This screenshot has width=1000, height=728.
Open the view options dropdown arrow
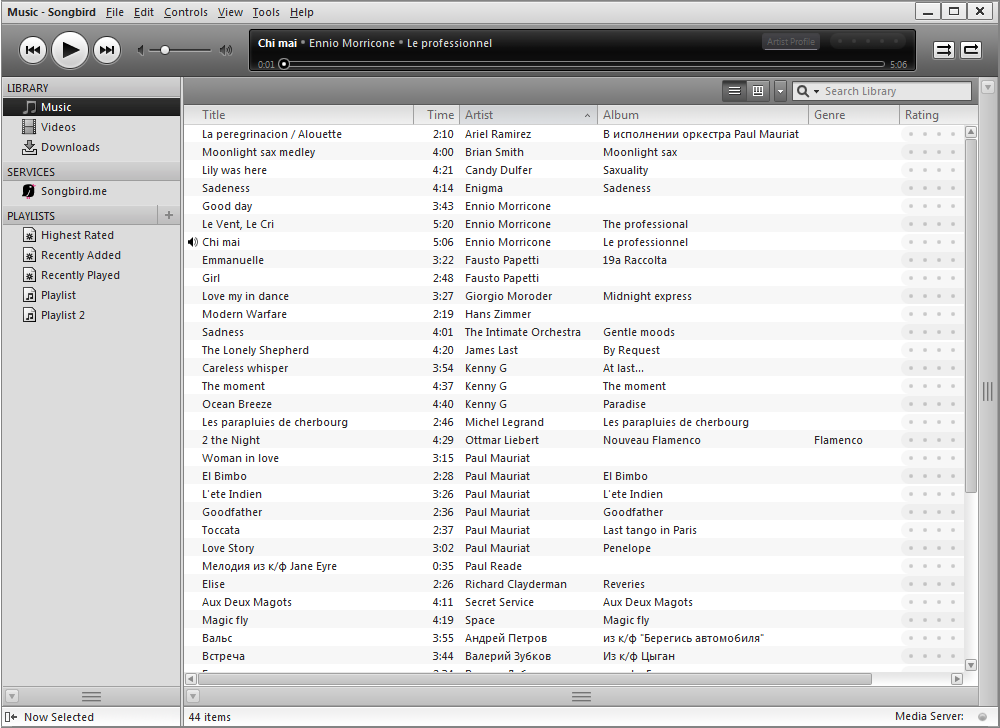(x=780, y=91)
